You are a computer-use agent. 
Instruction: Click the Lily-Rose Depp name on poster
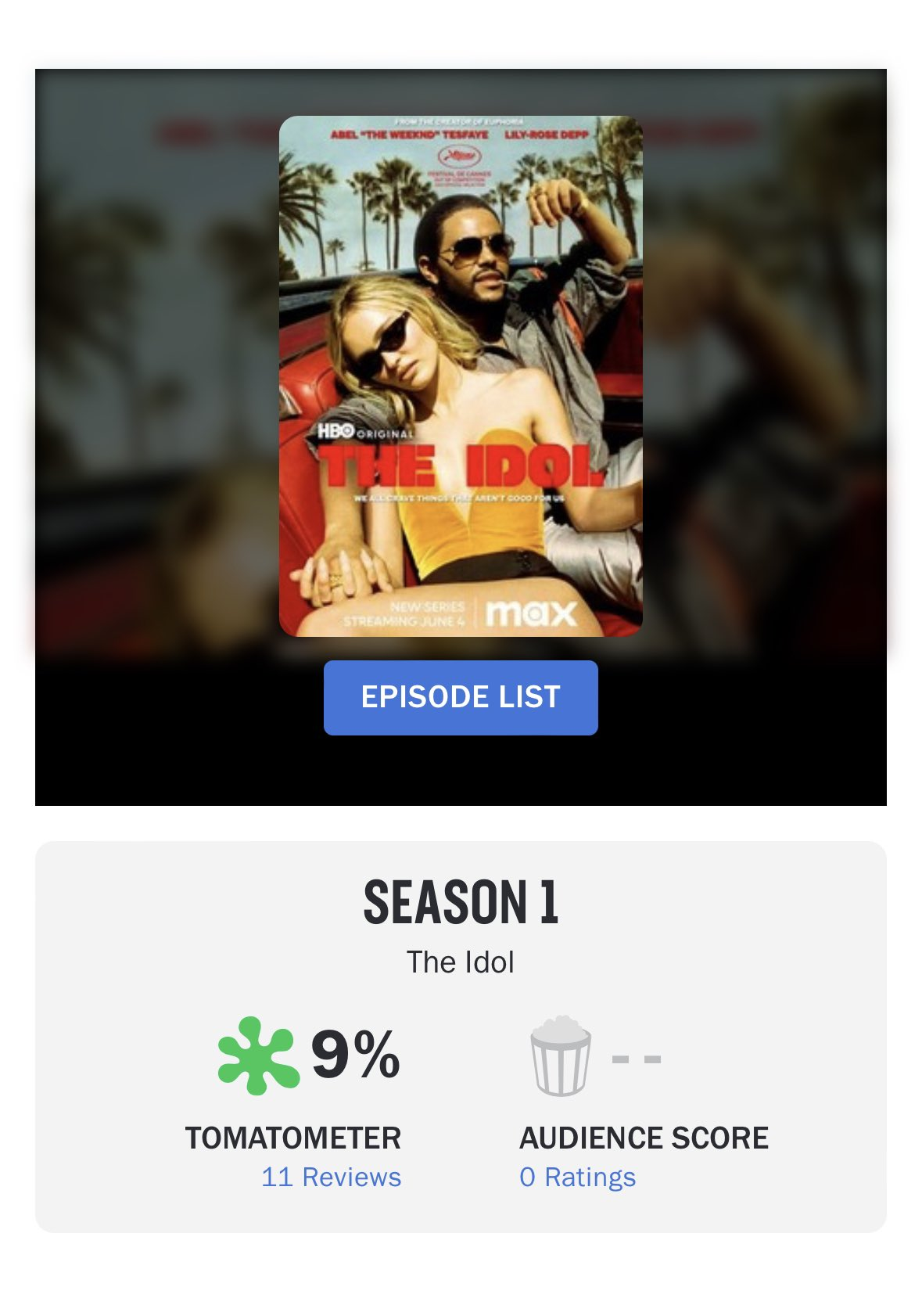(547, 135)
